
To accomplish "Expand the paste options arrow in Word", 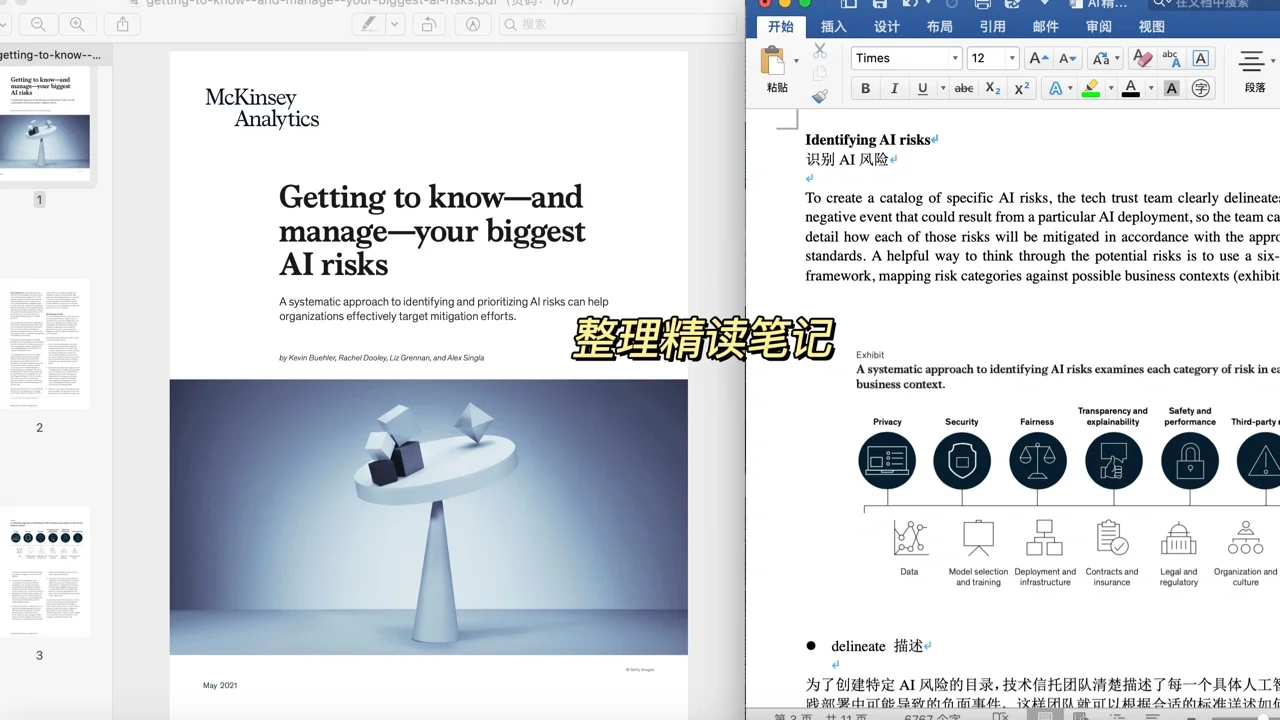I will click(x=797, y=61).
